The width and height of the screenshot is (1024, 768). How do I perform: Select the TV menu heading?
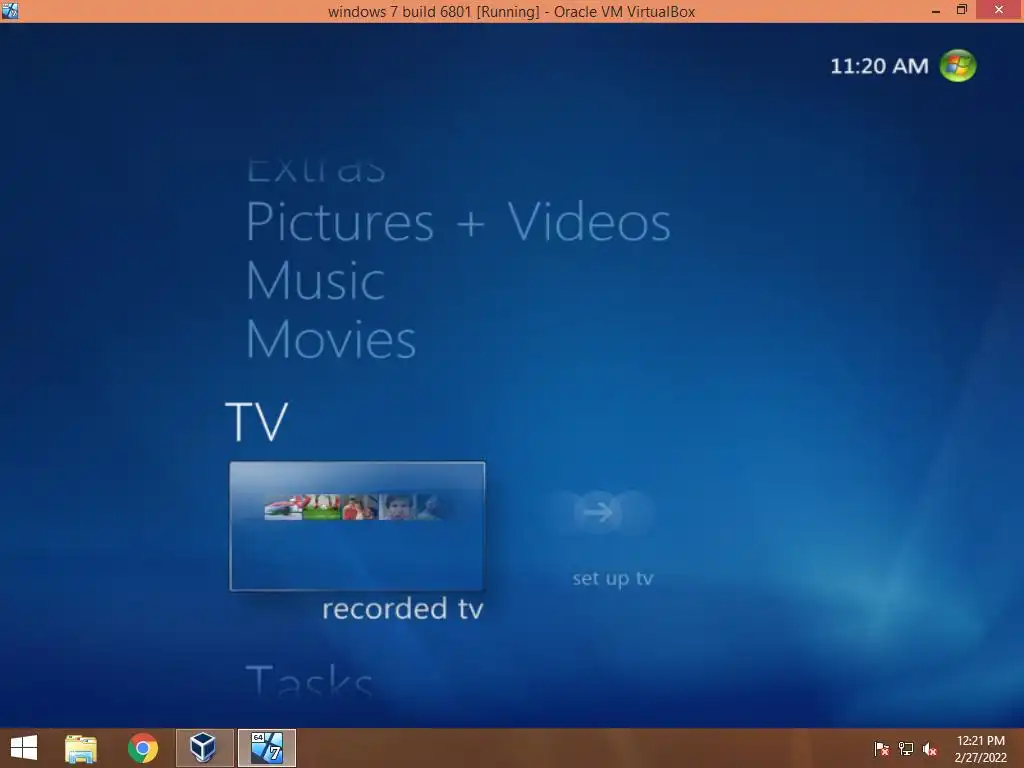pyautogui.click(x=256, y=422)
